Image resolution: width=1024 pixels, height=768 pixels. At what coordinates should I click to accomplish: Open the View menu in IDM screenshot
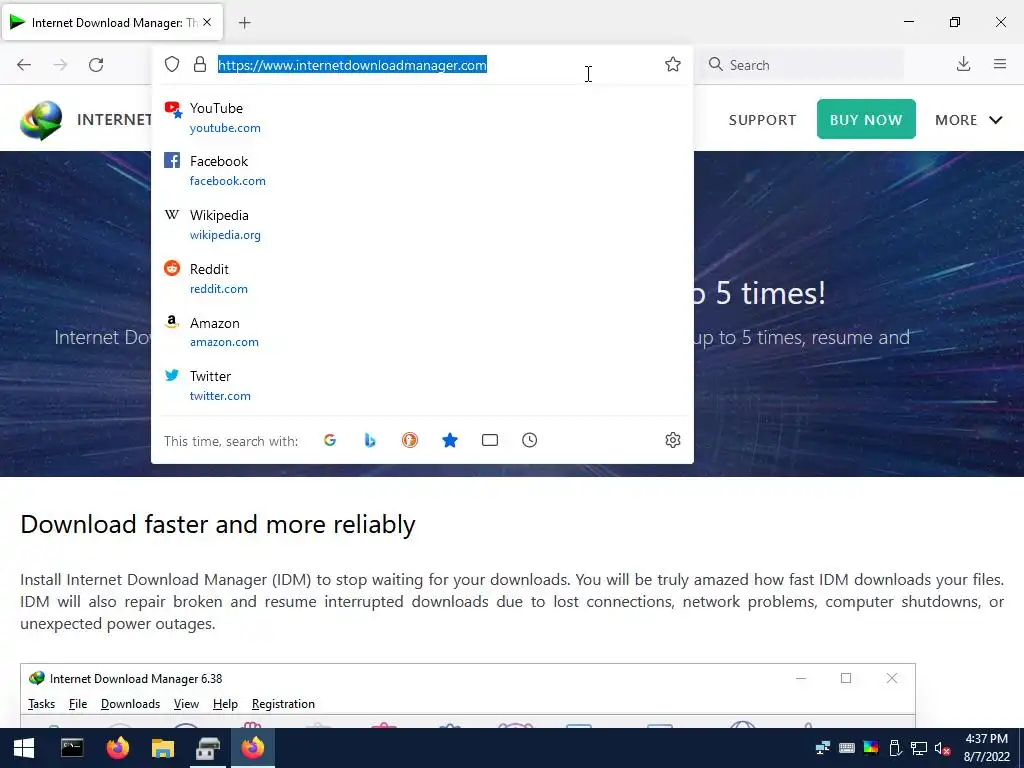(186, 704)
